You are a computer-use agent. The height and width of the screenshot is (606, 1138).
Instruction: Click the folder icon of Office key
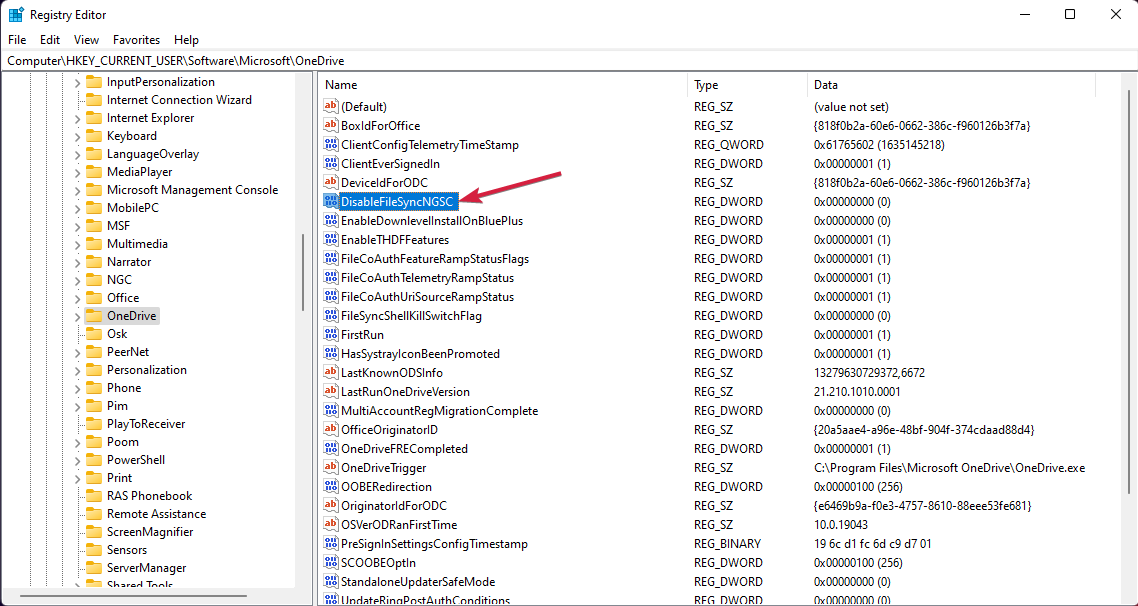(94, 298)
